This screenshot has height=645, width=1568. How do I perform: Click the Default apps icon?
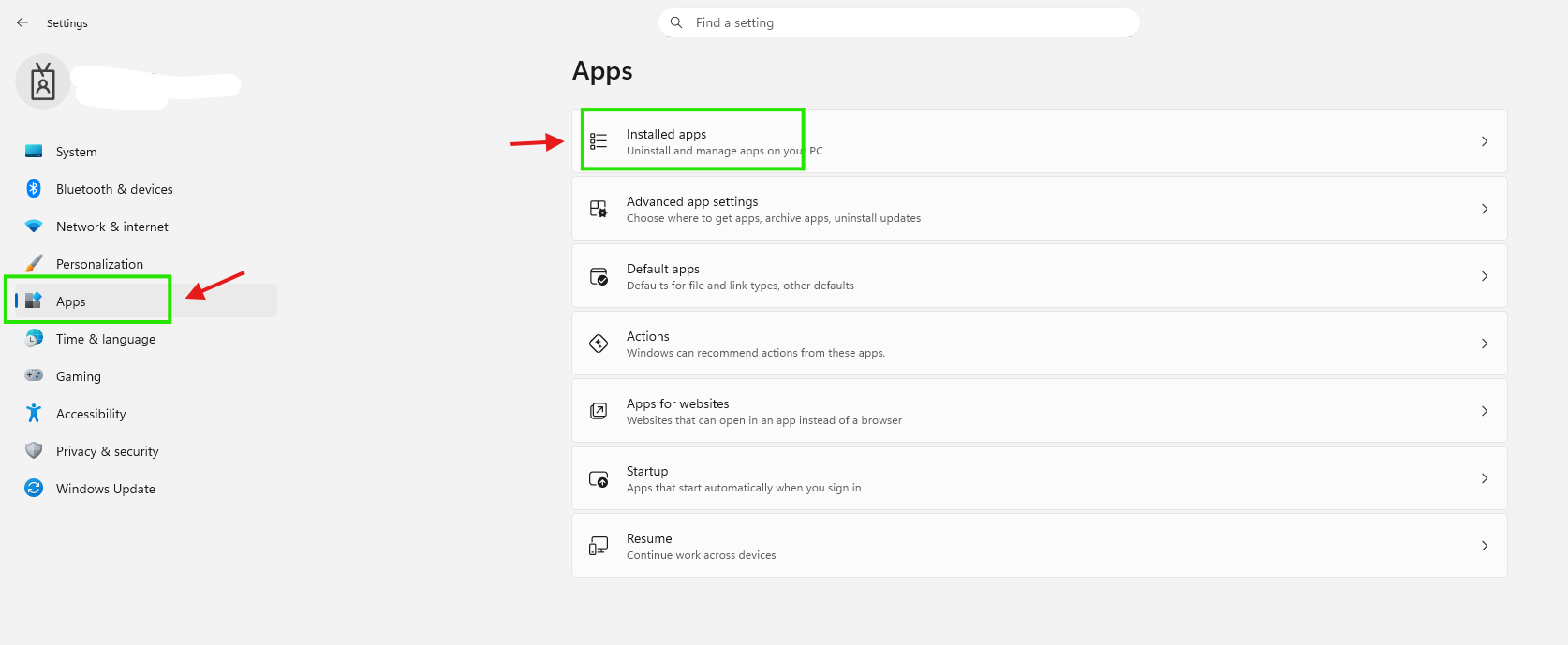[x=599, y=276]
